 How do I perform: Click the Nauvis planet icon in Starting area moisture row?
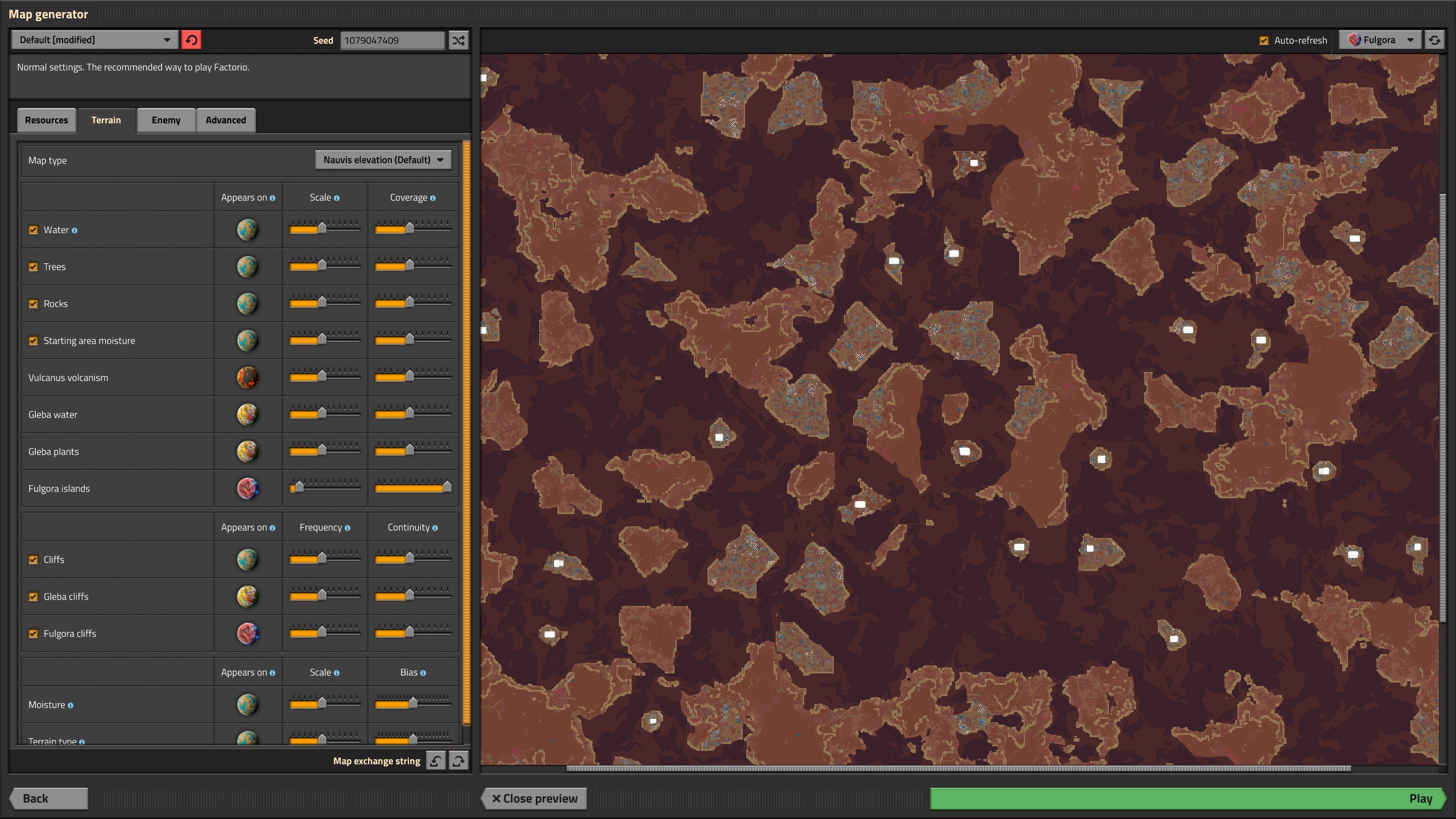click(x=247, y=341)
